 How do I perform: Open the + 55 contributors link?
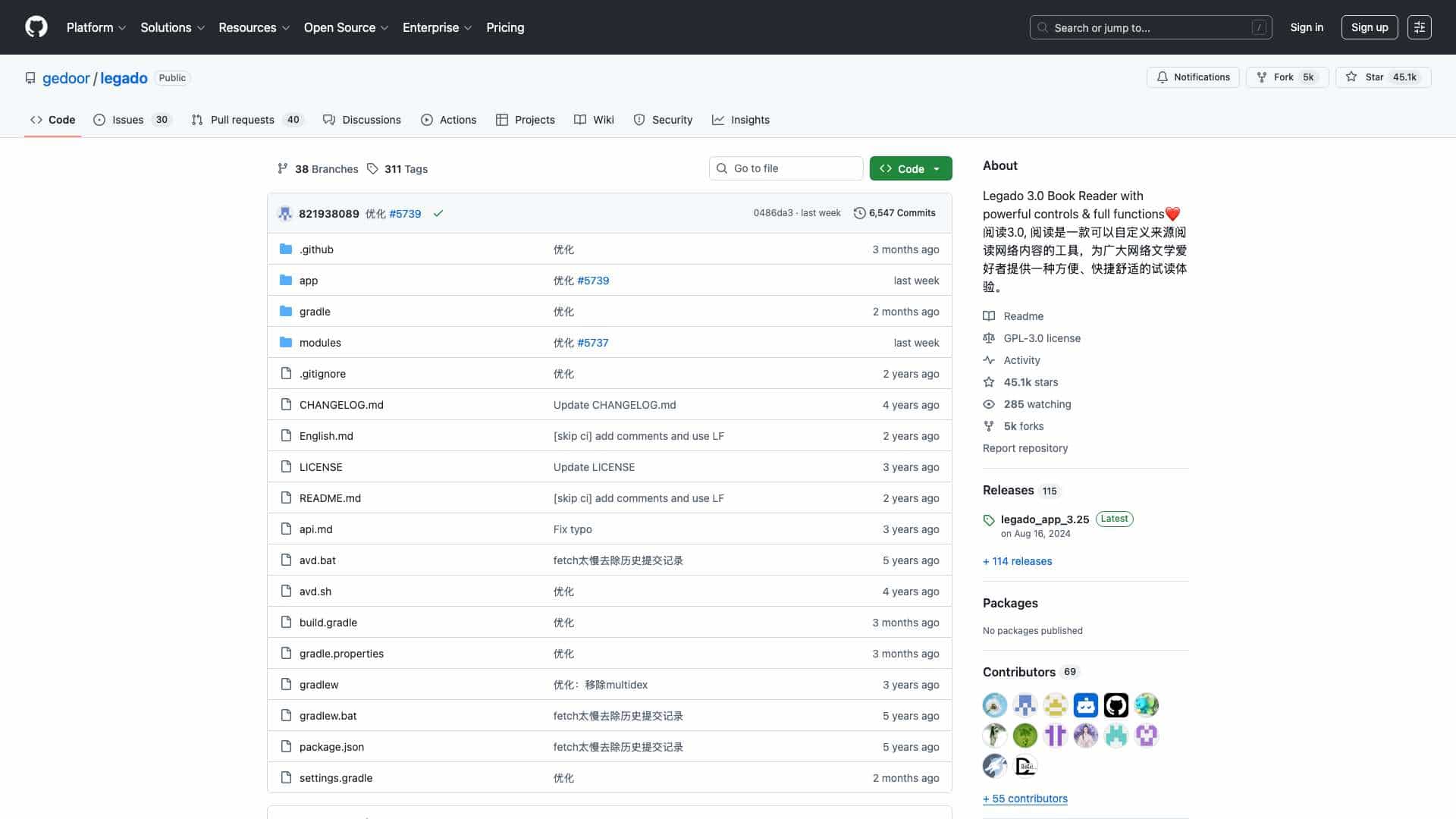(1025, 799)
